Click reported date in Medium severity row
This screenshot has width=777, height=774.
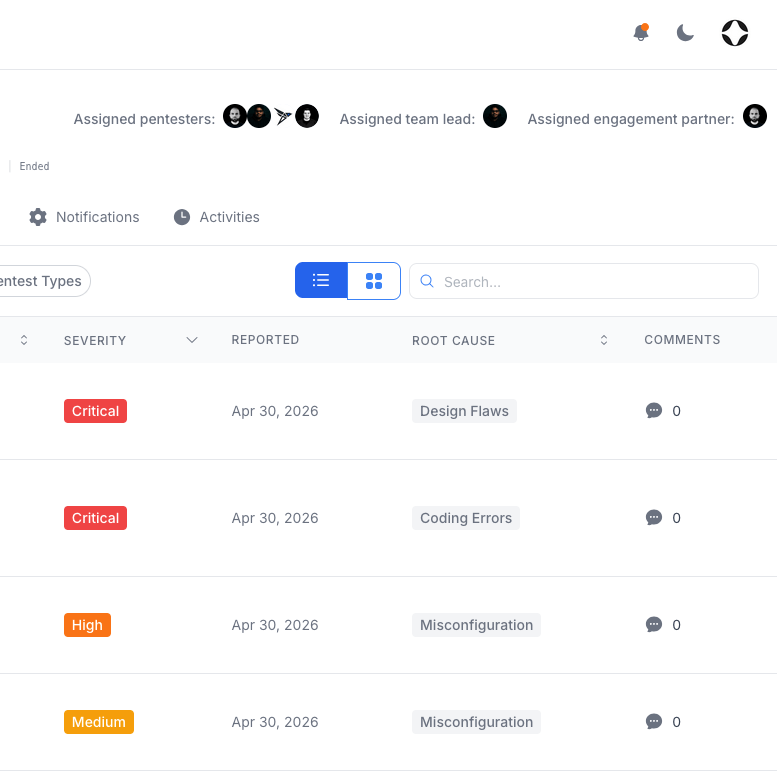(x=275, y=722)
